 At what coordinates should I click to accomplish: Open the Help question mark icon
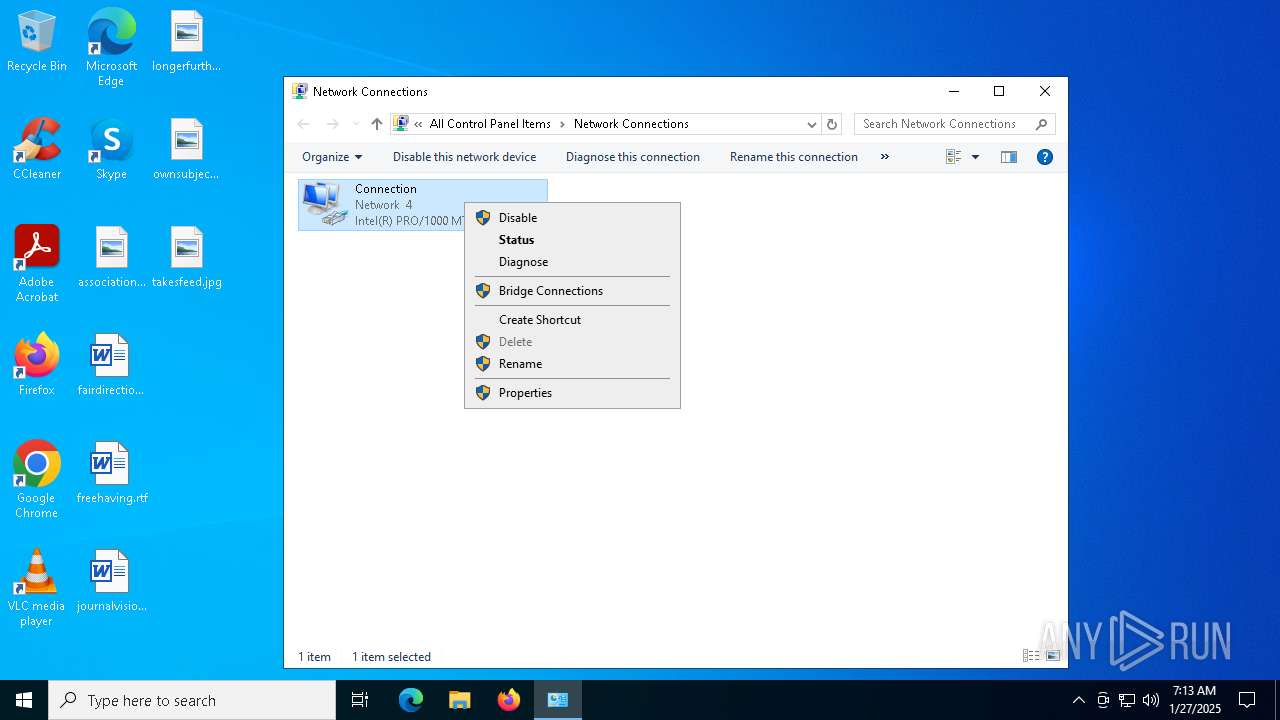1045,157
